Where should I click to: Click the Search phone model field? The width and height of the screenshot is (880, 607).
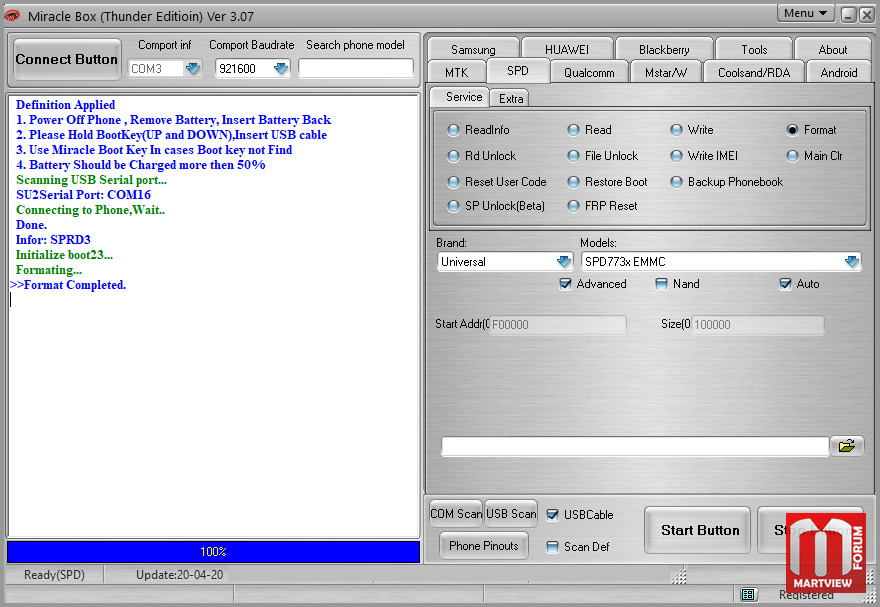tap(356, 69)
